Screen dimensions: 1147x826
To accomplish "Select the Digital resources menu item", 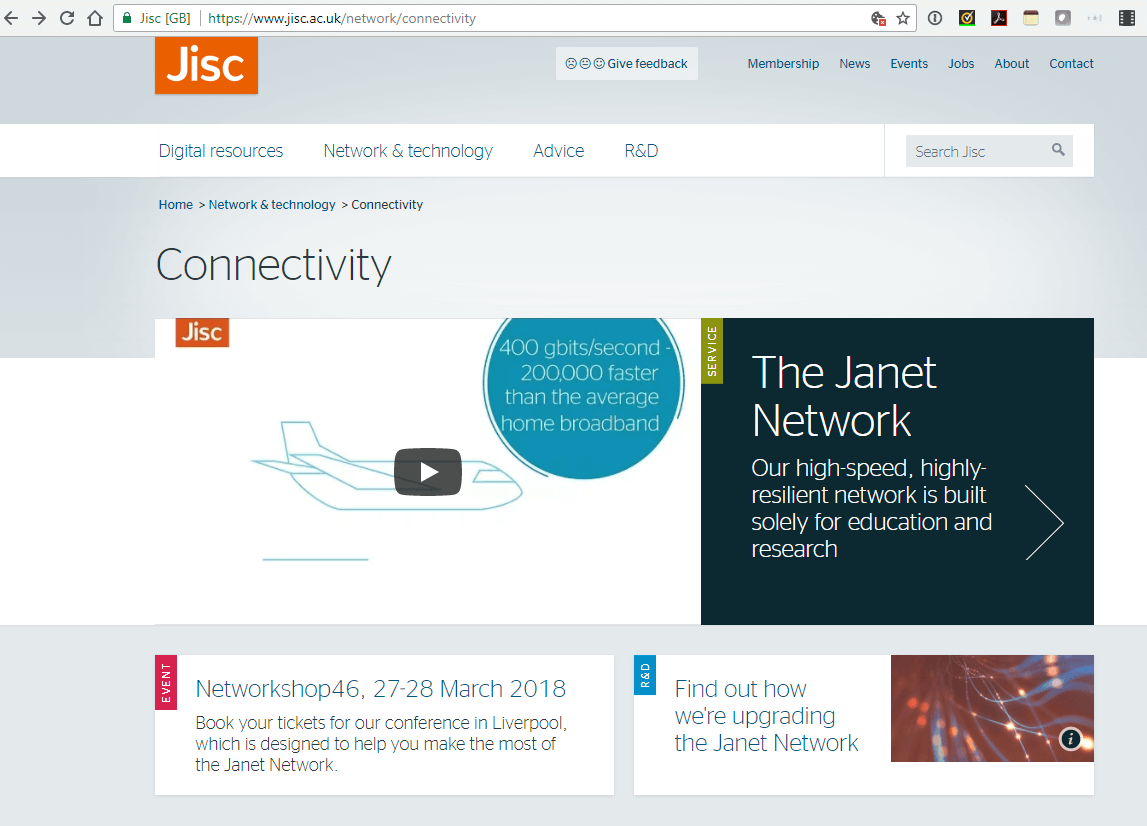I will coord(220,150).
